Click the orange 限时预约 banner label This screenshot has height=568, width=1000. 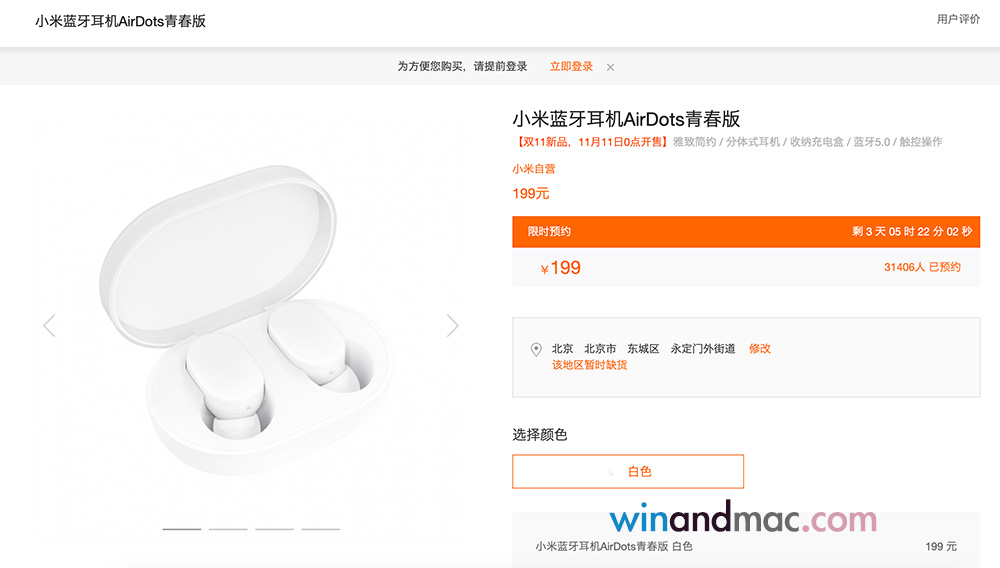(550, 231)
